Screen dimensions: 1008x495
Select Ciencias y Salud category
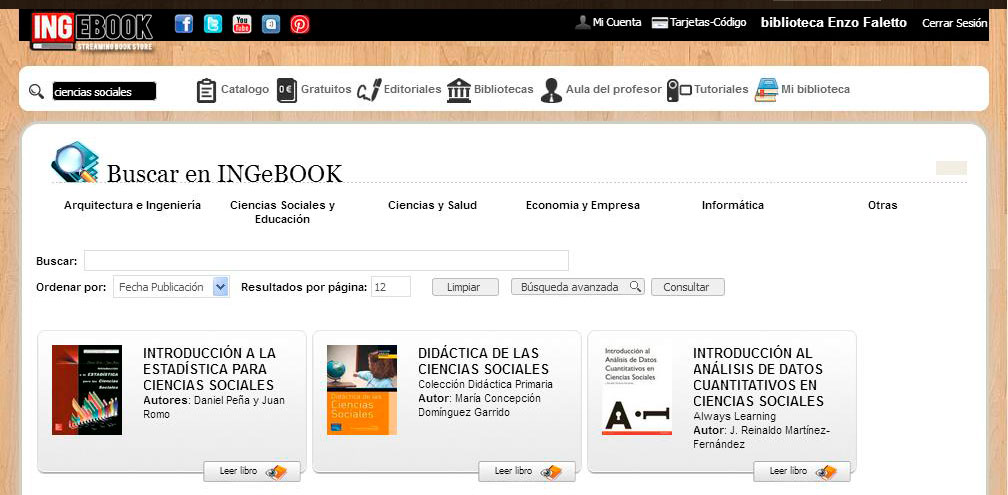point(432,205)
